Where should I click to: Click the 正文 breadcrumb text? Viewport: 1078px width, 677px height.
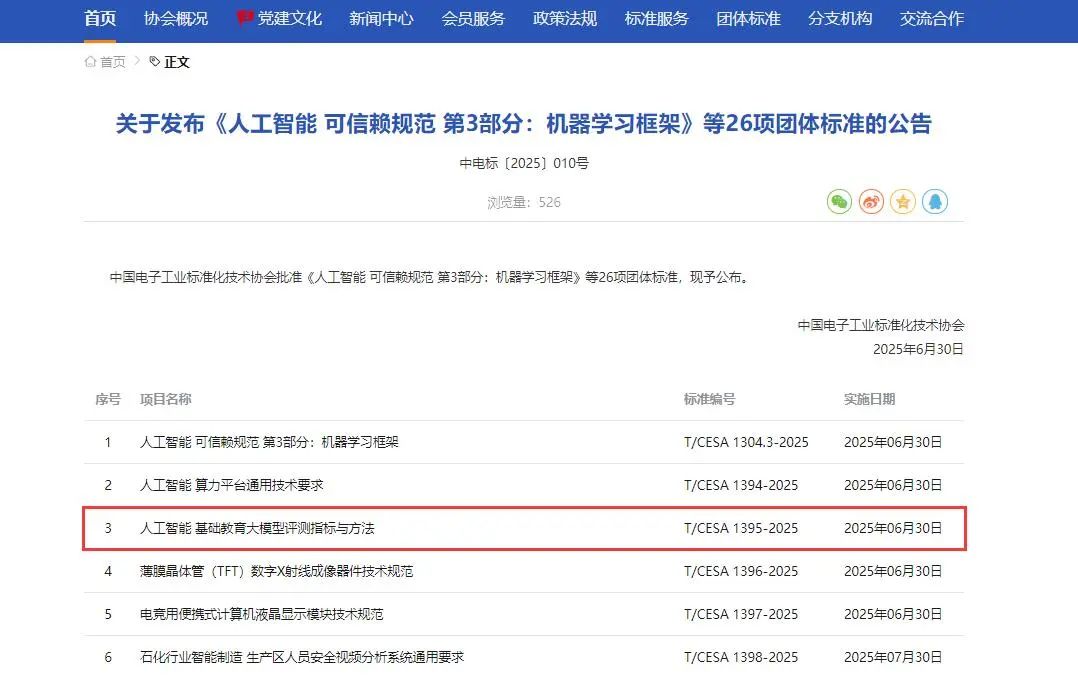[177, 62]
